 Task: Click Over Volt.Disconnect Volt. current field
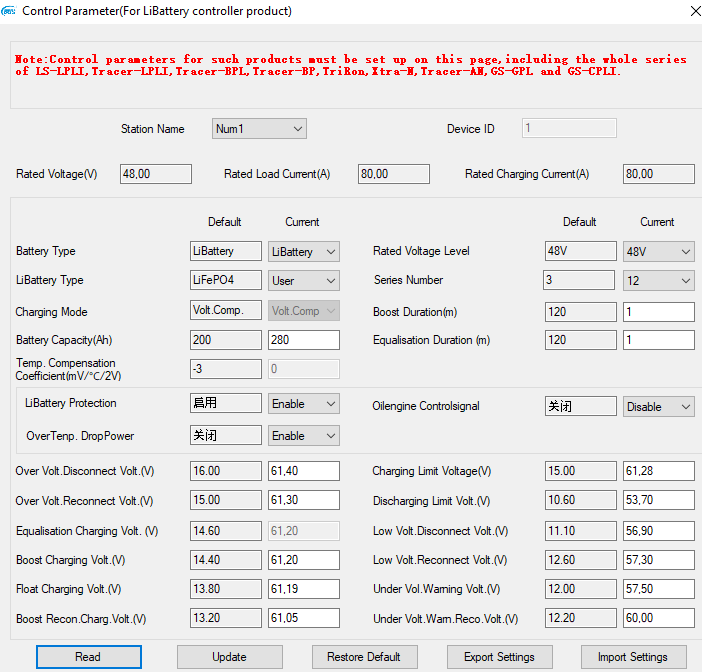click(x=304, y=471)
